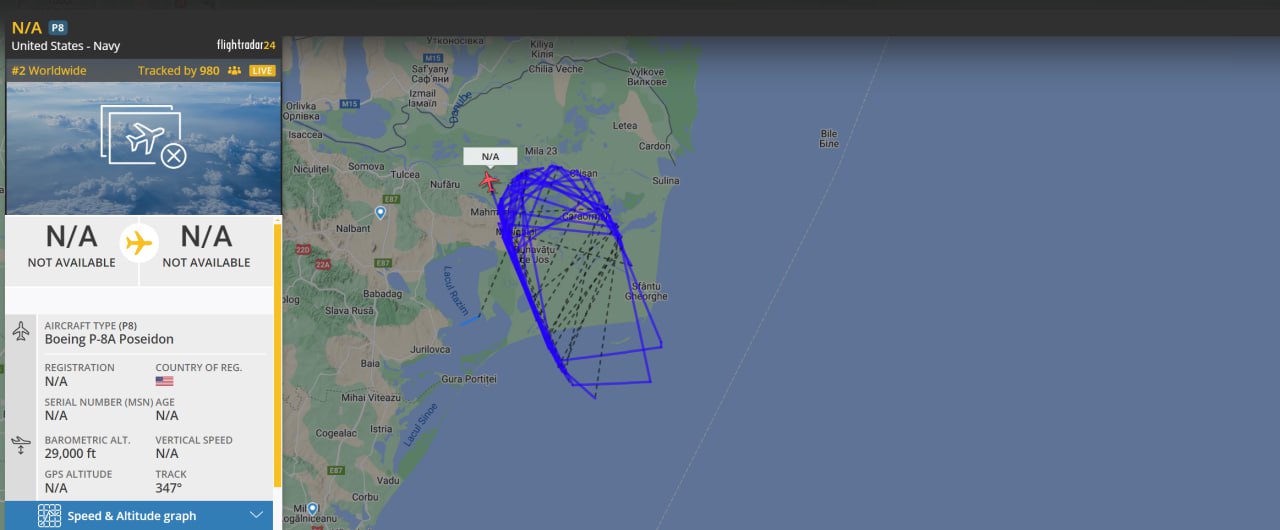1280x530 pixels.
Task: Click the LIVE badge
Action: (262, 71)
